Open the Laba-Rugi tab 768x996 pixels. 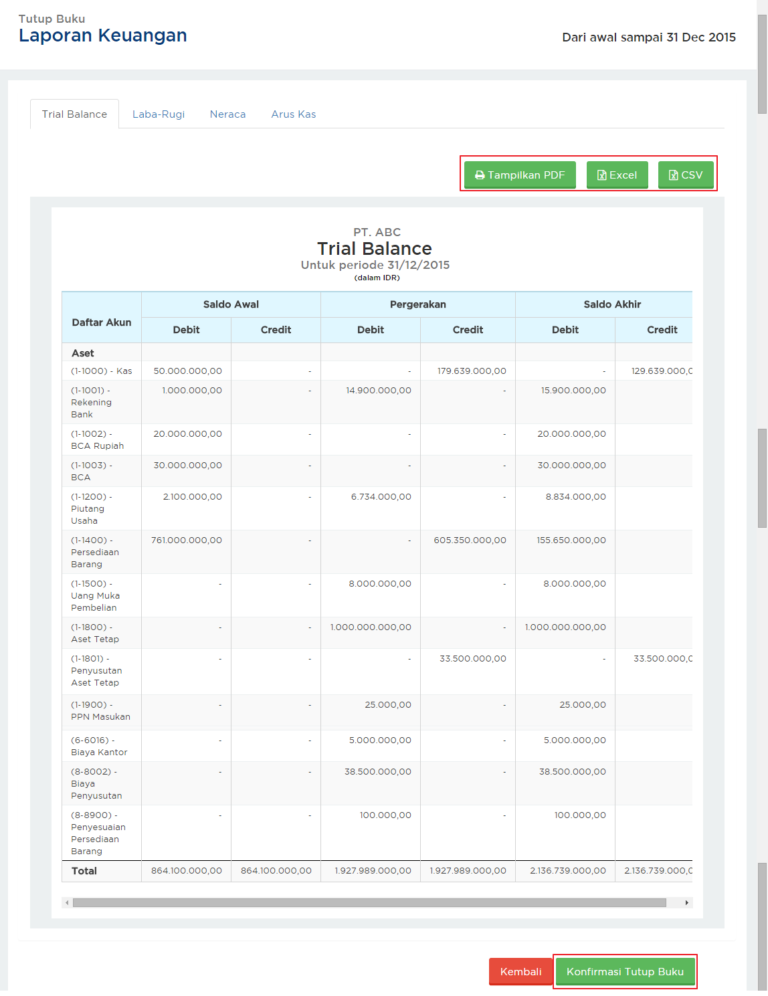click(x=158, y=114)
